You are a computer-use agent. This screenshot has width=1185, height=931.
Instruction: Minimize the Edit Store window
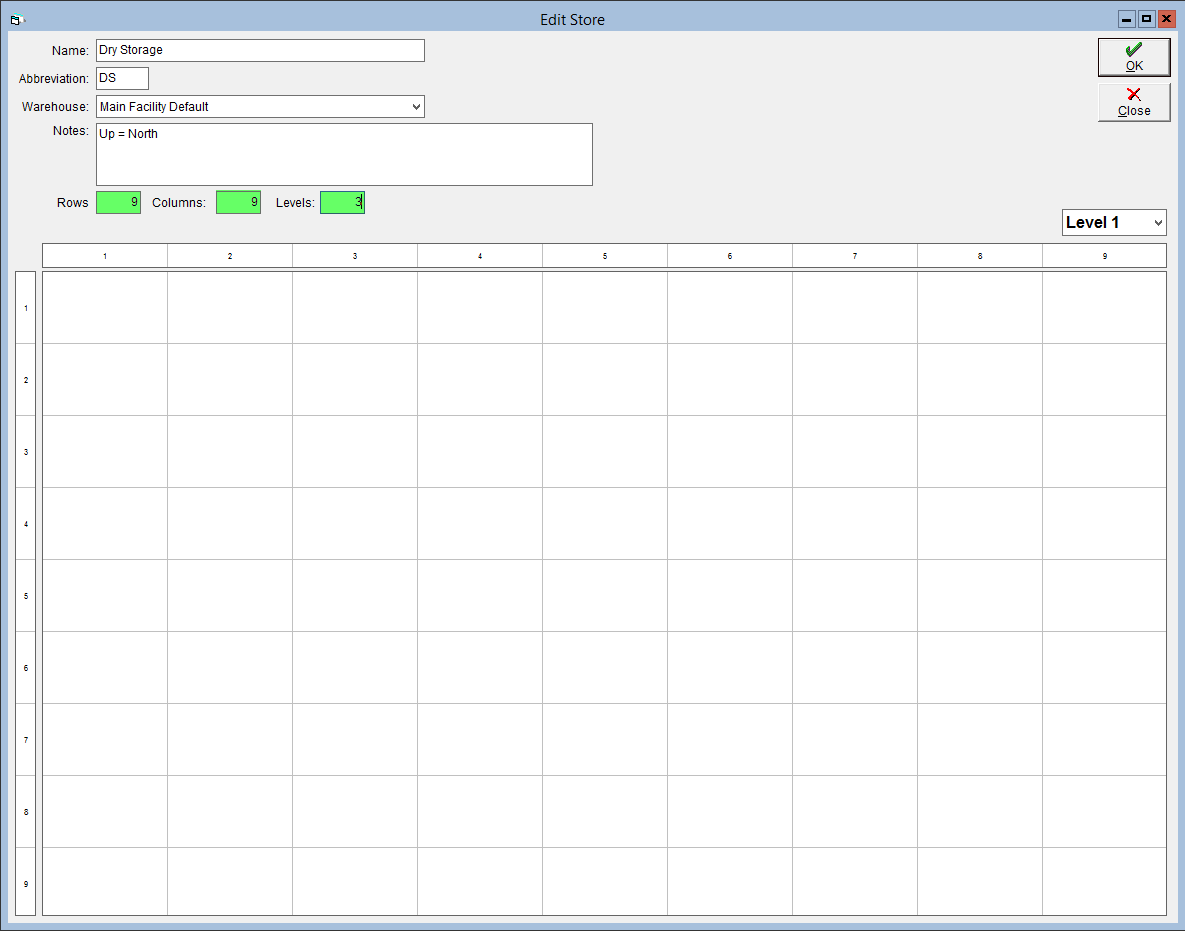1127,19
